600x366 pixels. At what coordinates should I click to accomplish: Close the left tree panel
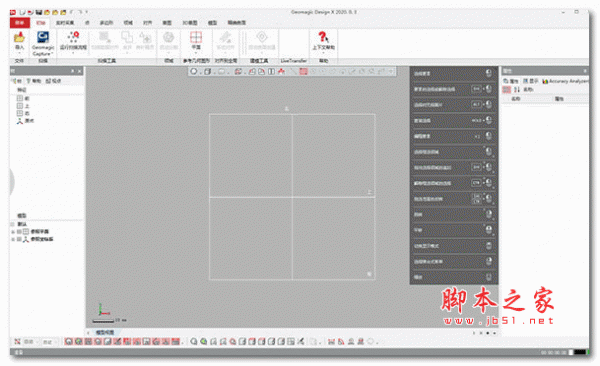[x=80, y=71]
